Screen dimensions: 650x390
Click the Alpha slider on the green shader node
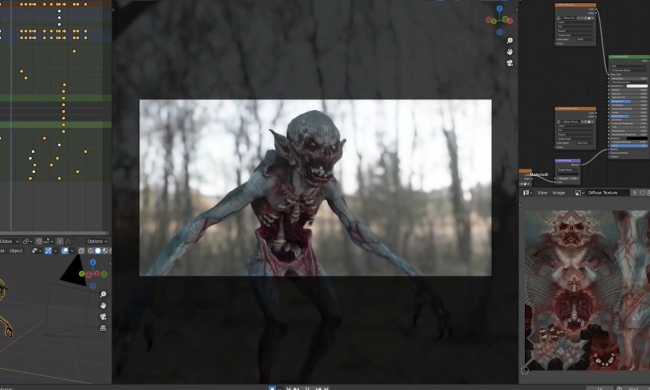[630, 145]
